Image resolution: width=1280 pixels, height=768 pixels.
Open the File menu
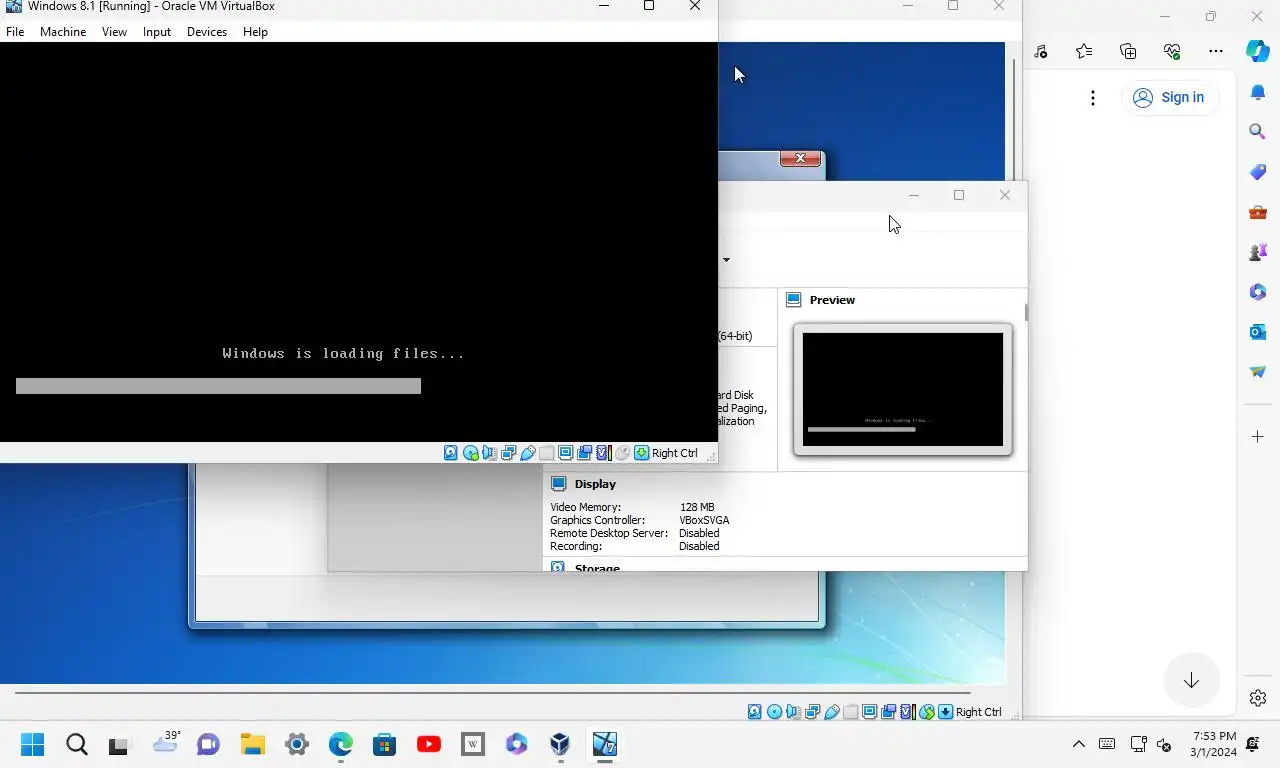click(15, 32)
